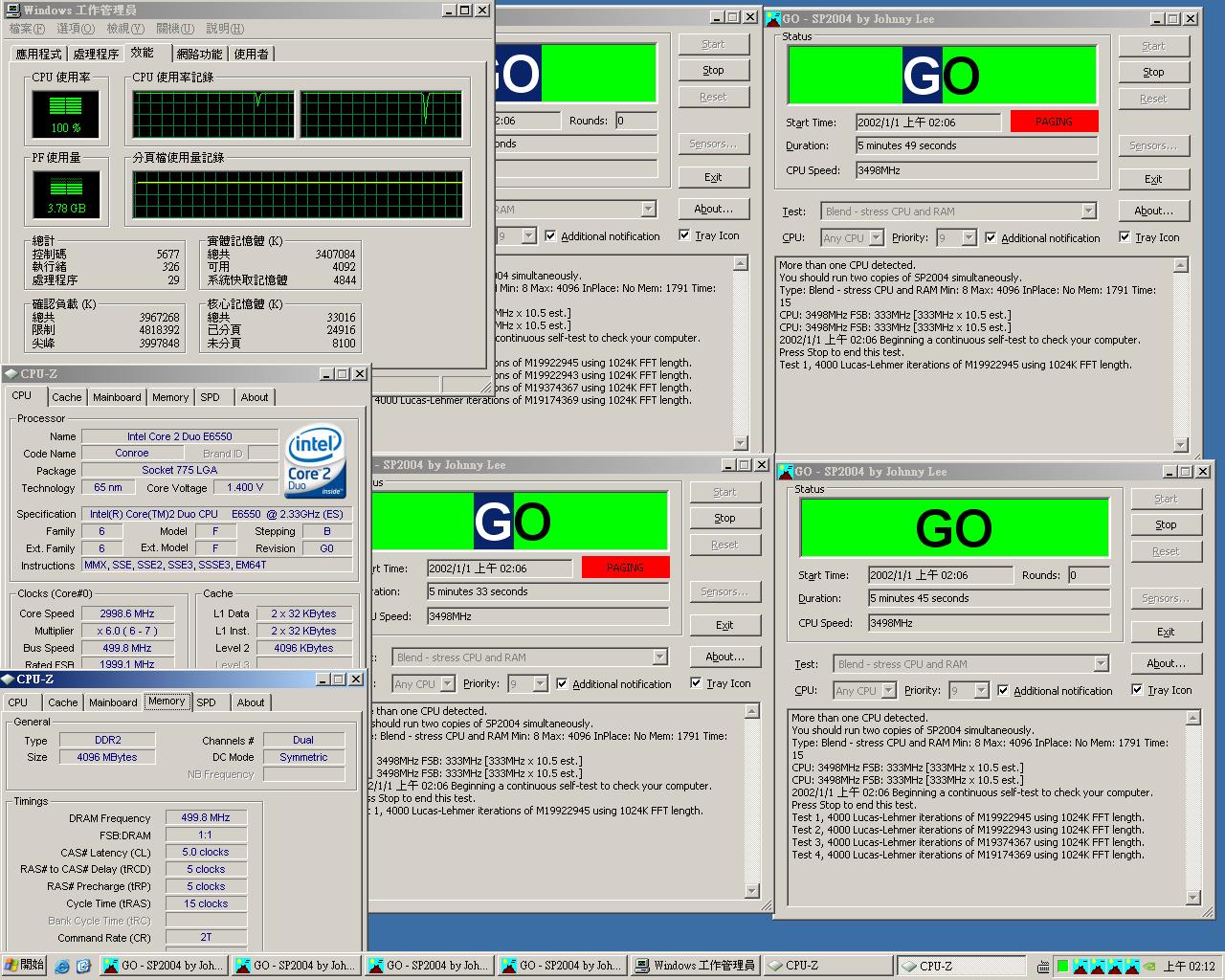1225x980 pixels.
Task: Click the Intel Core 2 Duo logo in CPU-Z
Action: pos(315,460)
